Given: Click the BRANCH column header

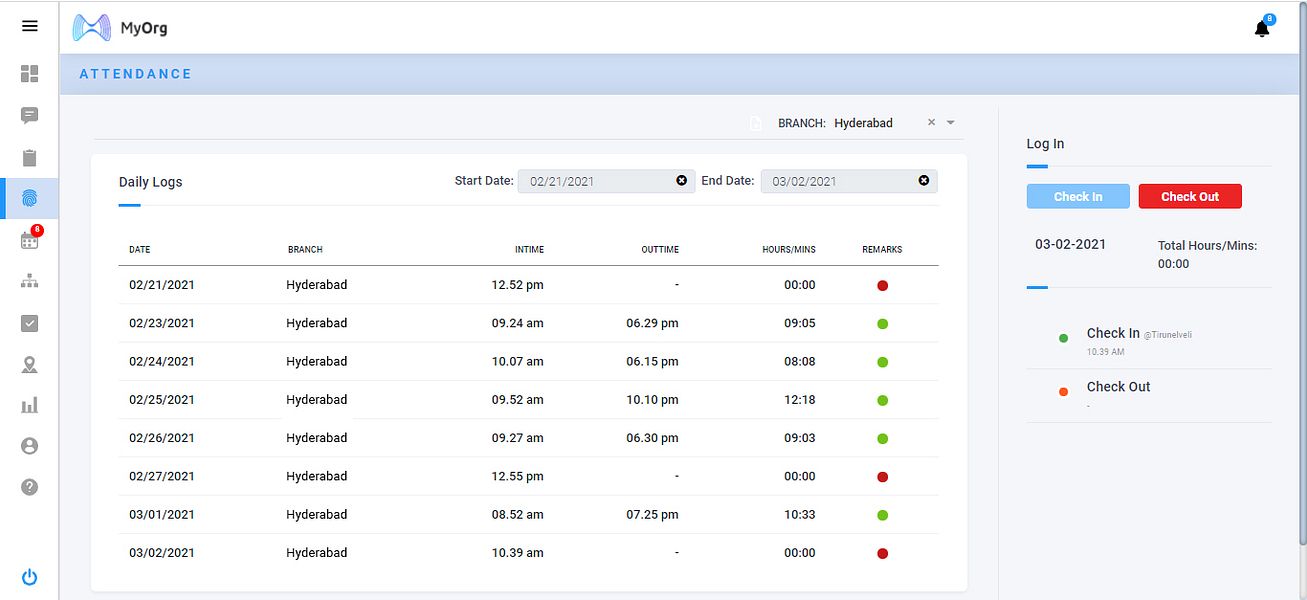Looking at the screenshot, I should click(305, 249).
